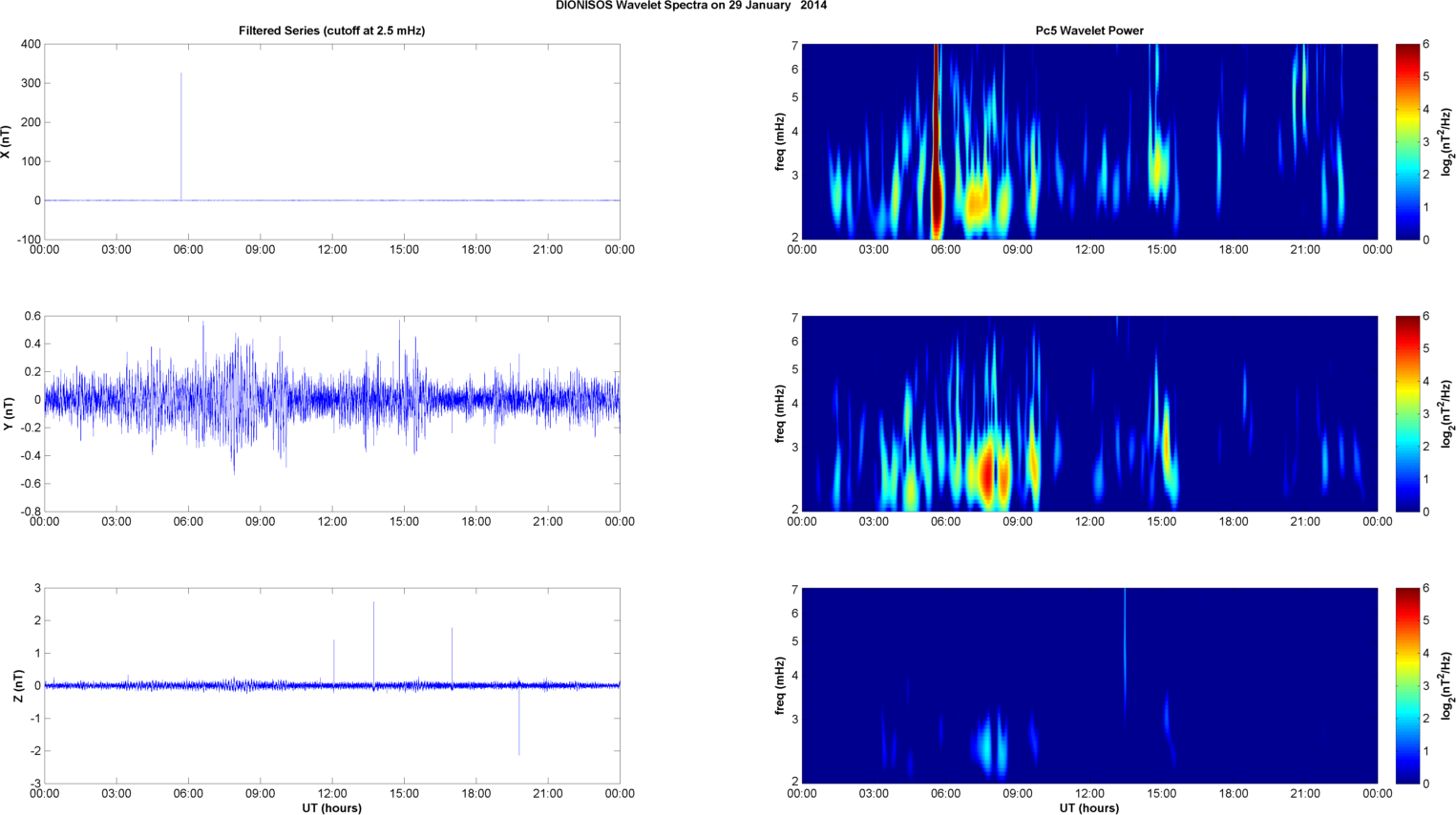Click the -0.8 tick on Y series axis
This screenshot has height=815, width=1456.
coord(31,512)
